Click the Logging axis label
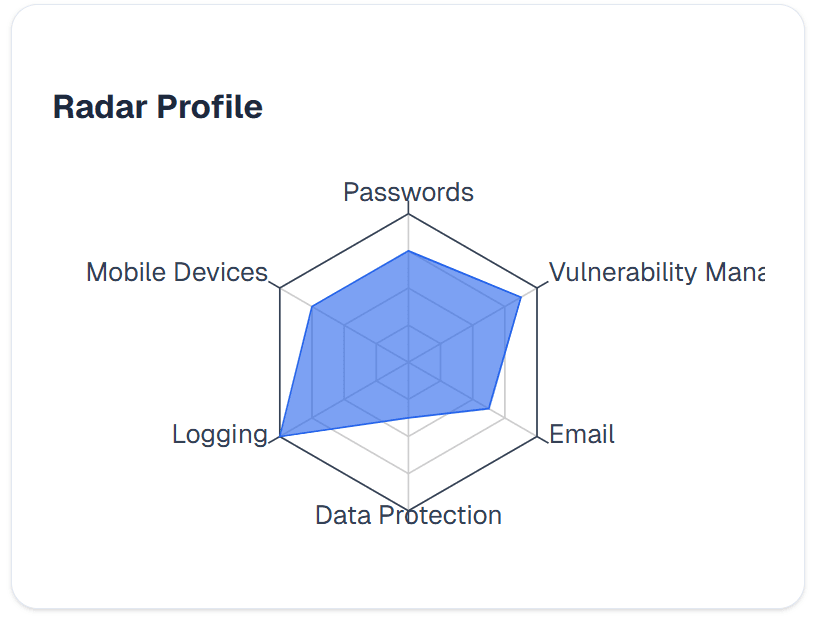 click(220, 434)
